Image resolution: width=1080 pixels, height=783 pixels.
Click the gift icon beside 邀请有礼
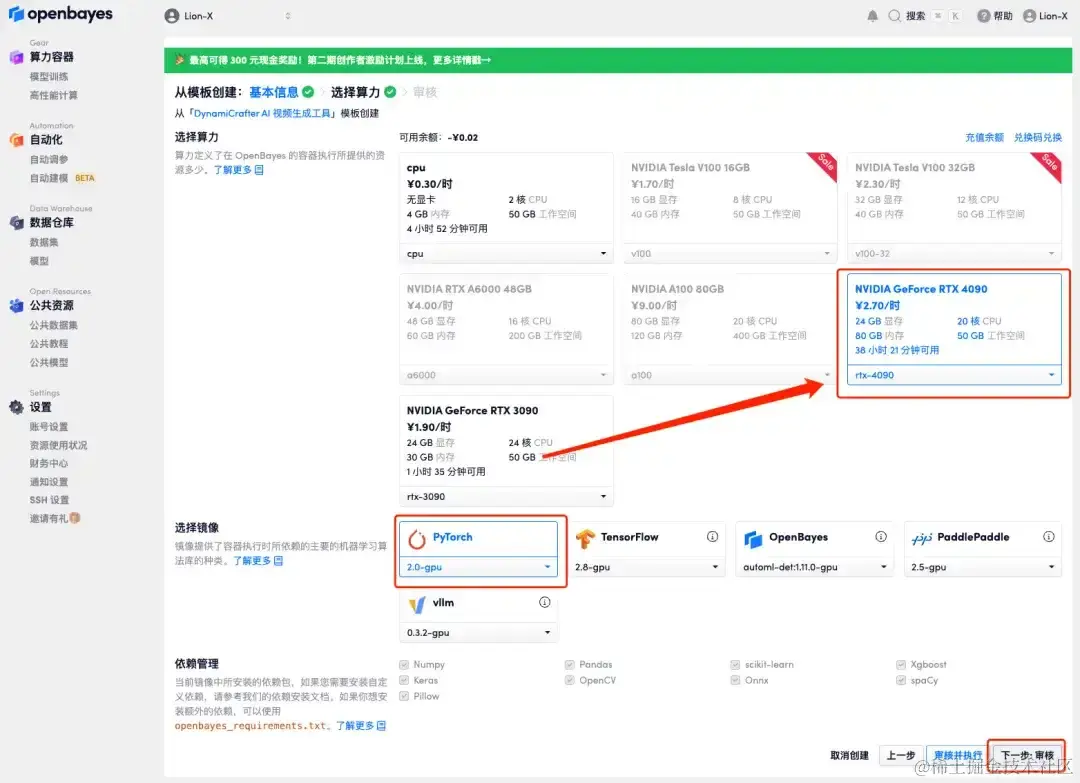tap(74, 518)
